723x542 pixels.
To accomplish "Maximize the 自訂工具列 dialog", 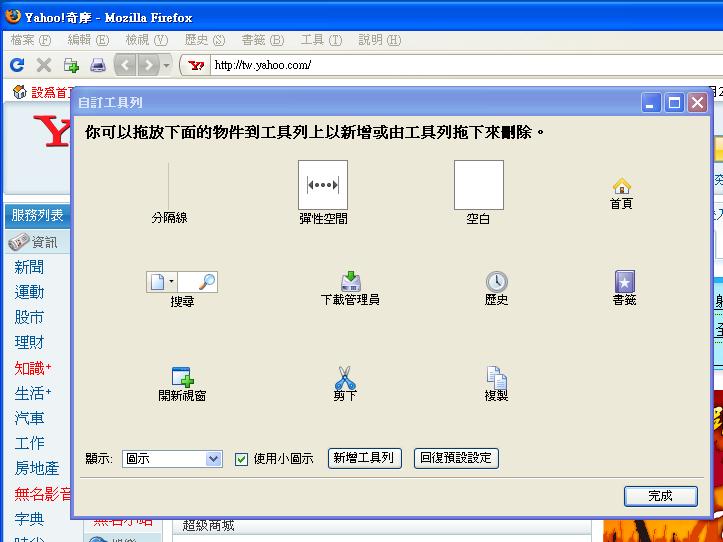I will 674,102.
